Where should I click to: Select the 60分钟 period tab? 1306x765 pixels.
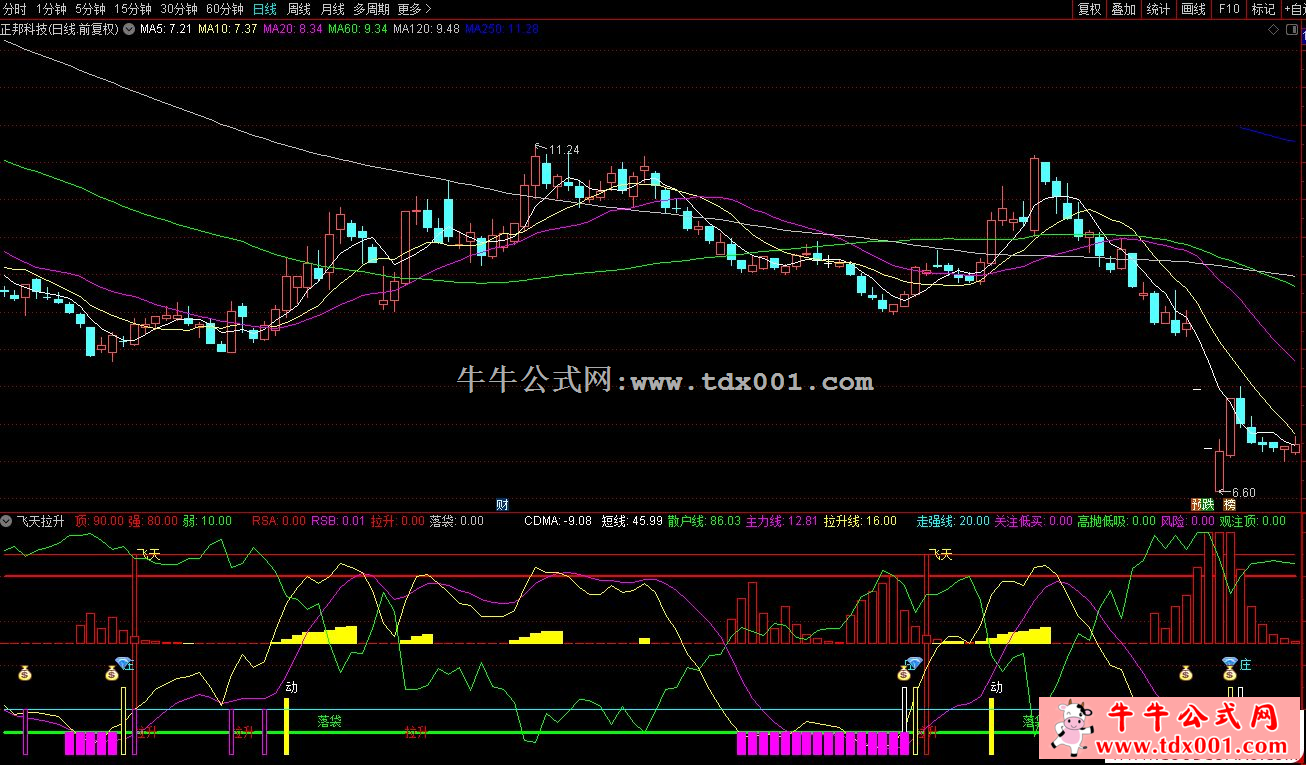(x=224, y=9)
